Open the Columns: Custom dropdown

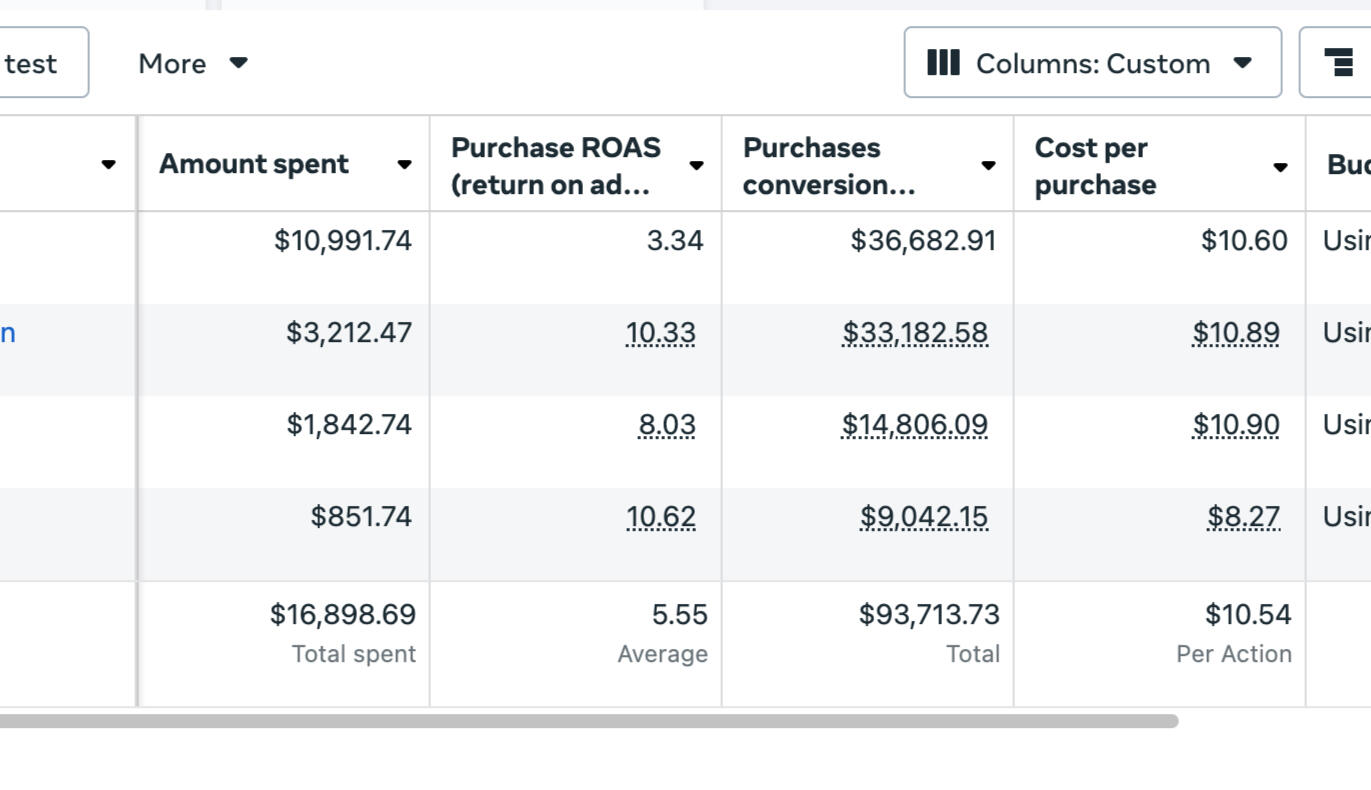1092,63
